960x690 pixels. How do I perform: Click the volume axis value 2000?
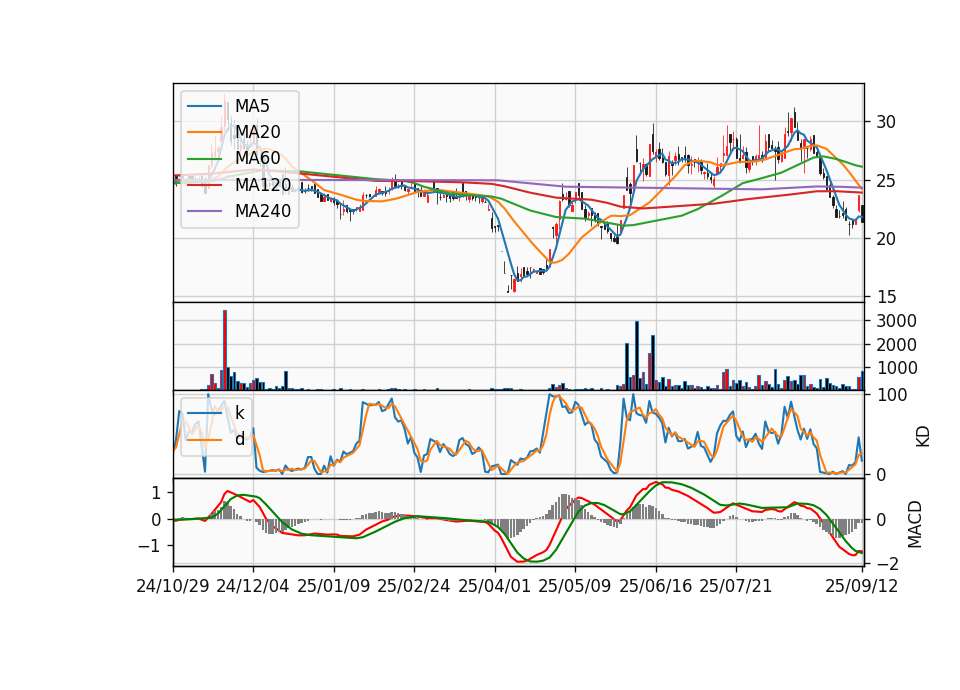(x=896, y=345)
